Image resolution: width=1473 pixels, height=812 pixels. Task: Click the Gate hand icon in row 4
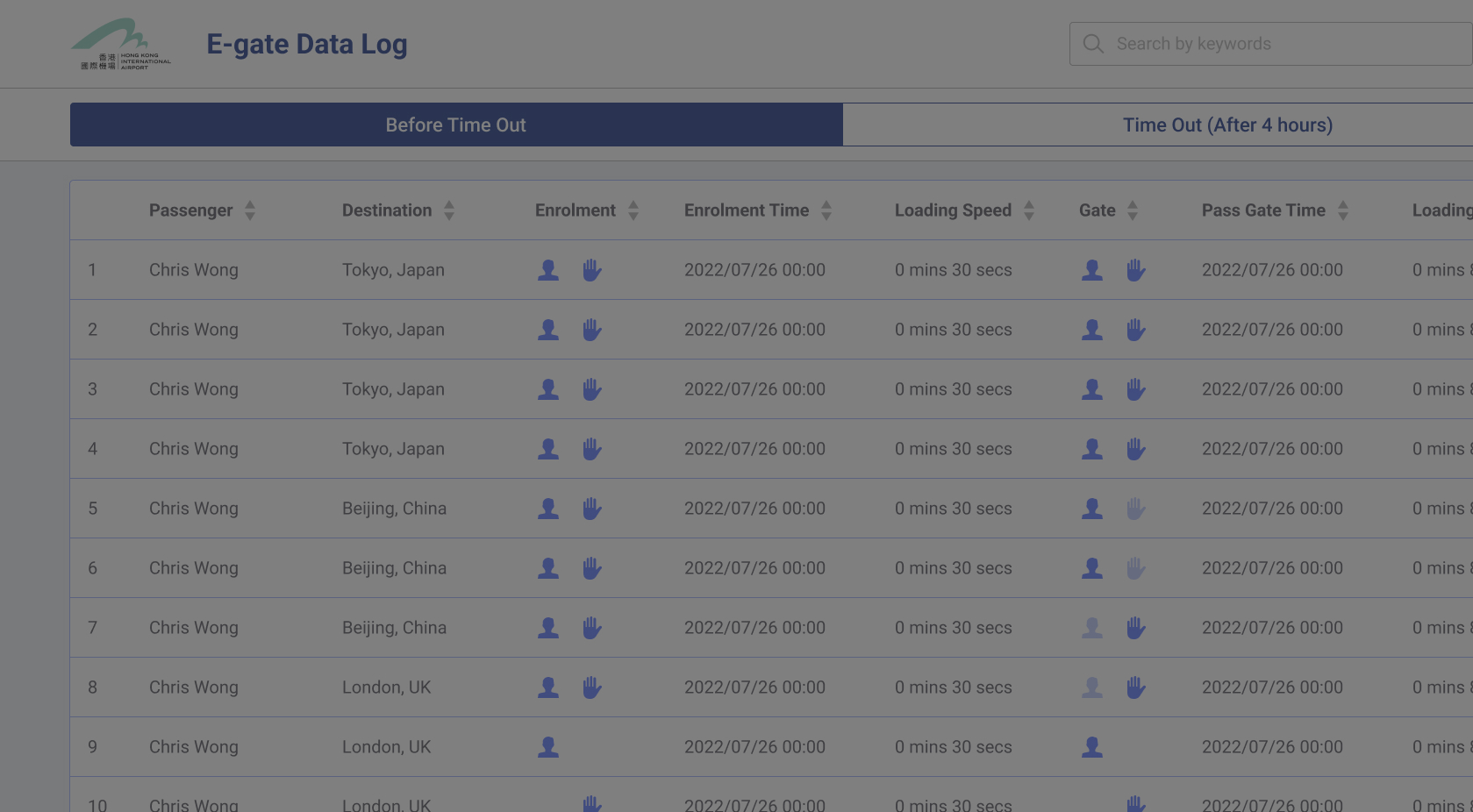(1136, 449)
